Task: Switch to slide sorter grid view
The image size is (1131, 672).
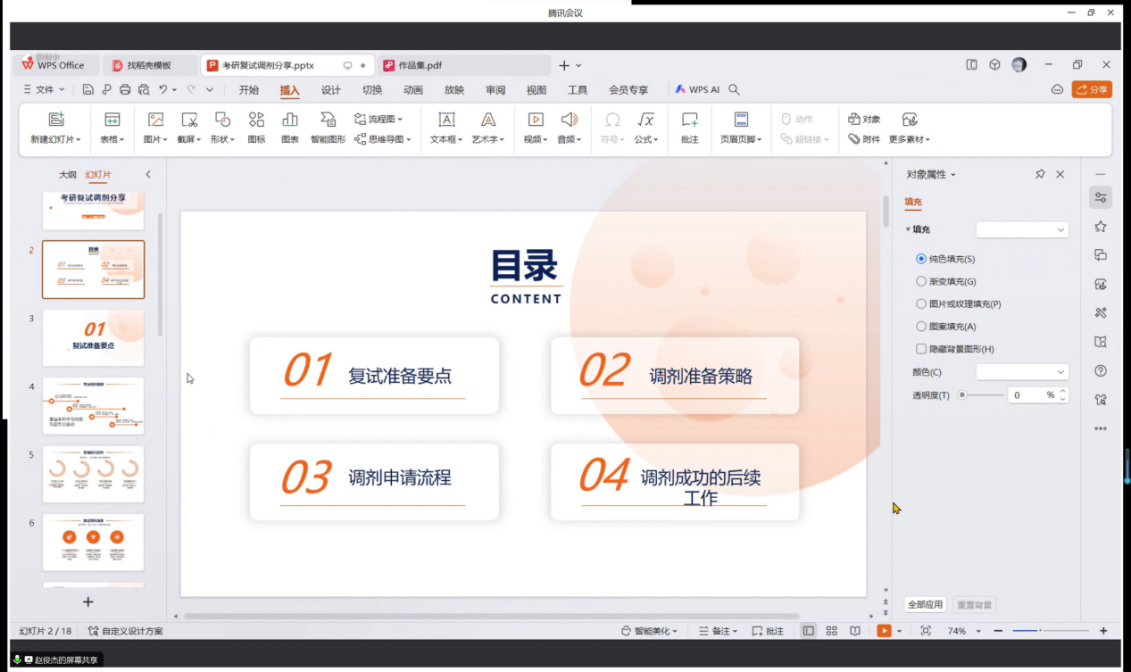Action: click(831, 631)
